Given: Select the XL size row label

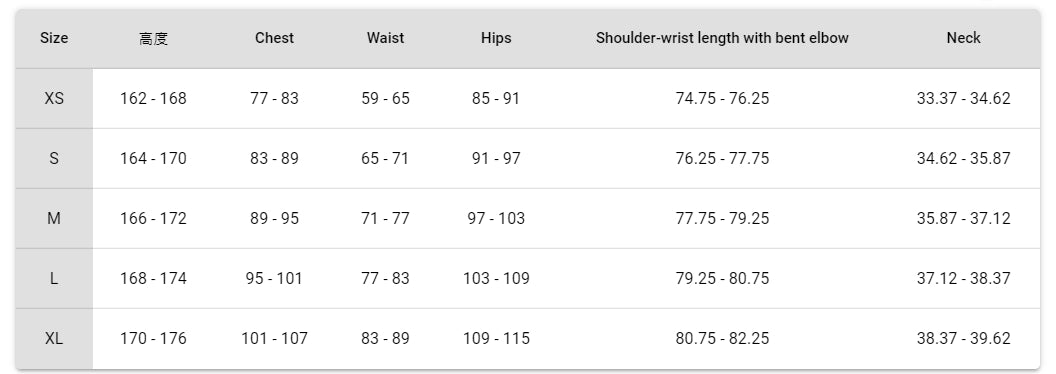Looking at the screenshot, I should (54, 338).
